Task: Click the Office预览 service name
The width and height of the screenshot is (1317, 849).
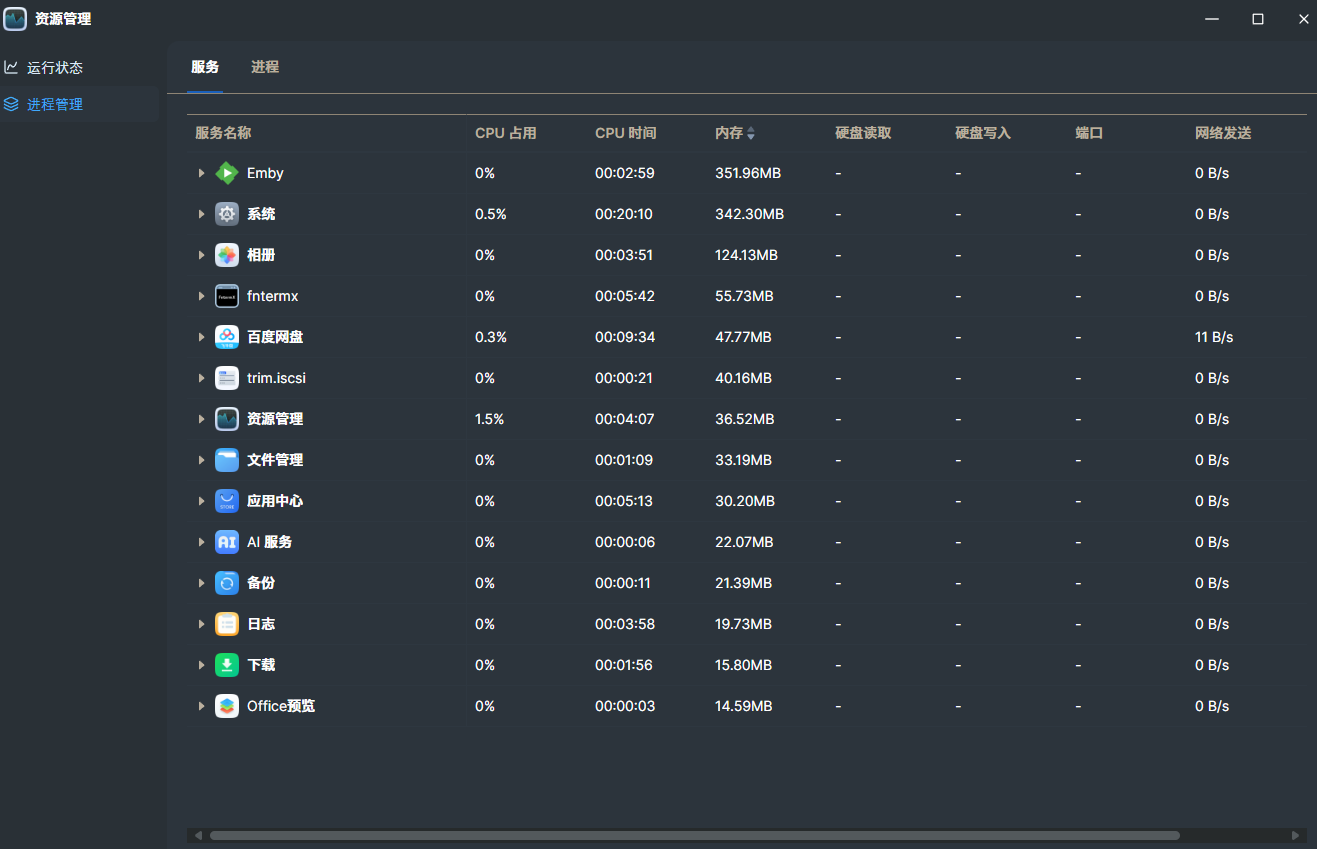Action: pos(281,706)
